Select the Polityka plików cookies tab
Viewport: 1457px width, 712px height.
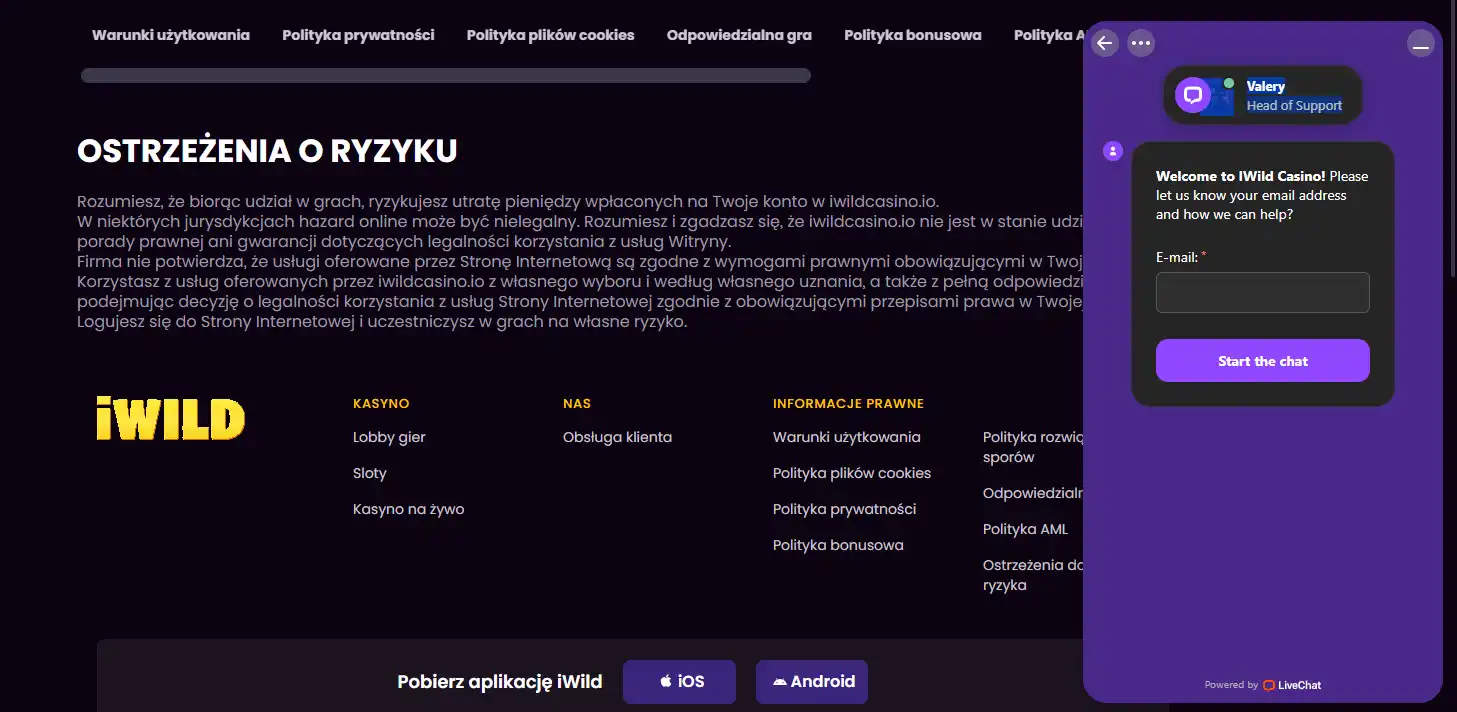click(x=550, y=35)
